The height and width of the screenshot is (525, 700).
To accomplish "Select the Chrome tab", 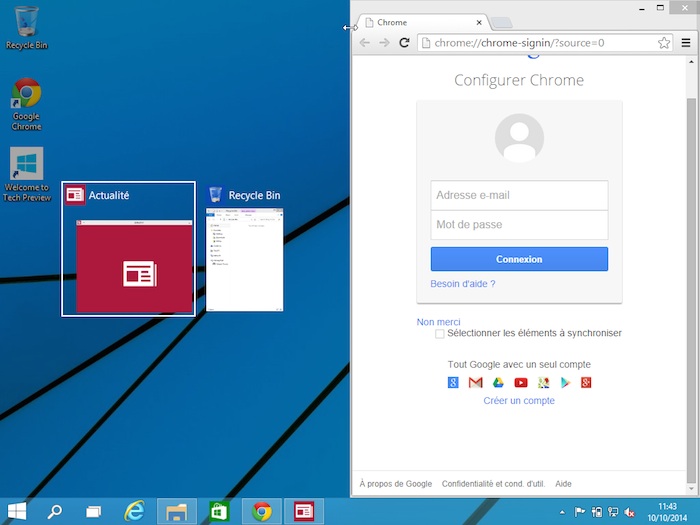I will pyautogui.click(x=422, y=22).
